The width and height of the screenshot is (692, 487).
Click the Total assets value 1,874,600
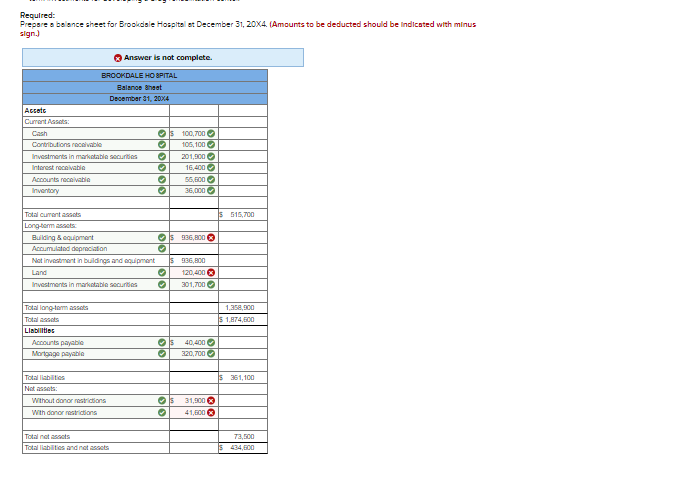pyautogui.click(x=240, y=319)
